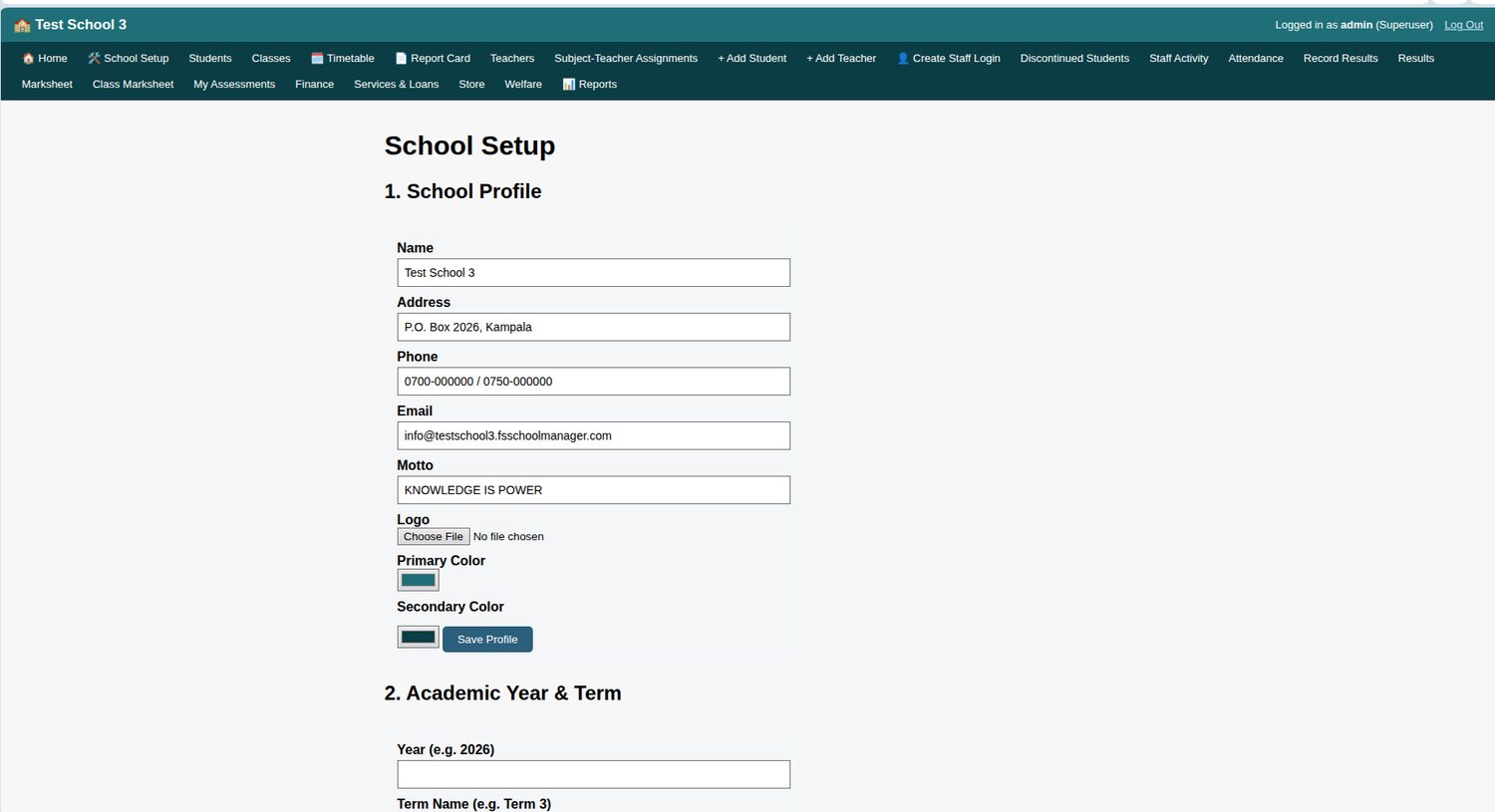This screenshot has height=812, width=1495.
Task: Click into the Address field
Action: coord(593,327)
